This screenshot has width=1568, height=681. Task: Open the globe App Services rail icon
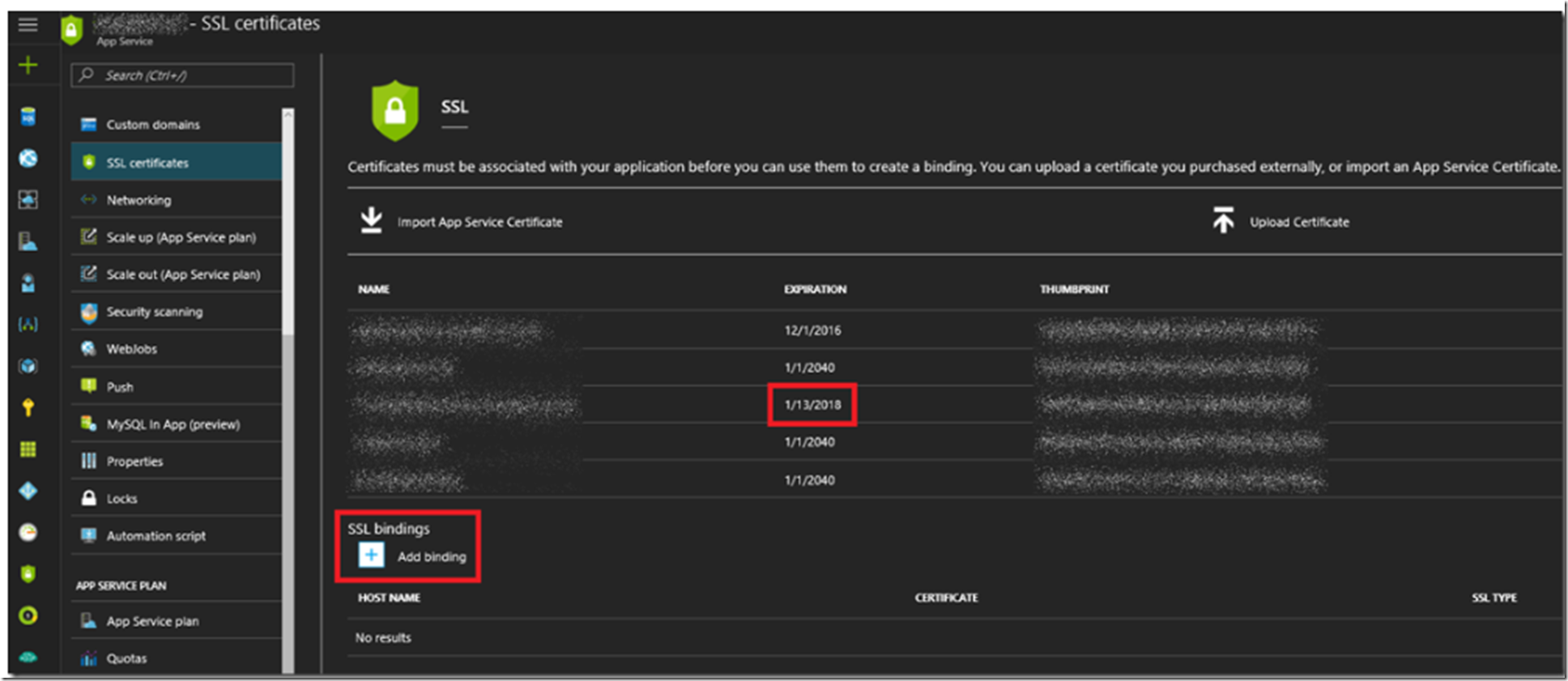pos(28,158)
